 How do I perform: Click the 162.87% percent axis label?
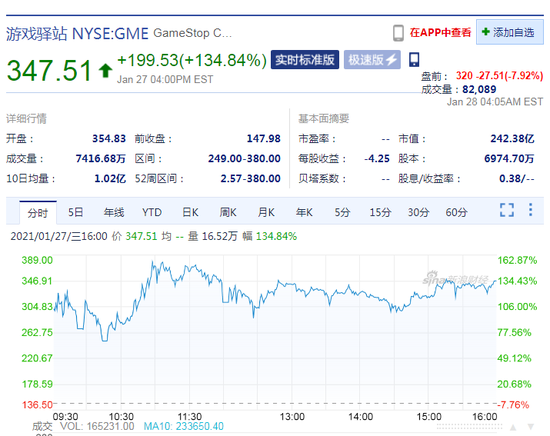tap(517, 260)
